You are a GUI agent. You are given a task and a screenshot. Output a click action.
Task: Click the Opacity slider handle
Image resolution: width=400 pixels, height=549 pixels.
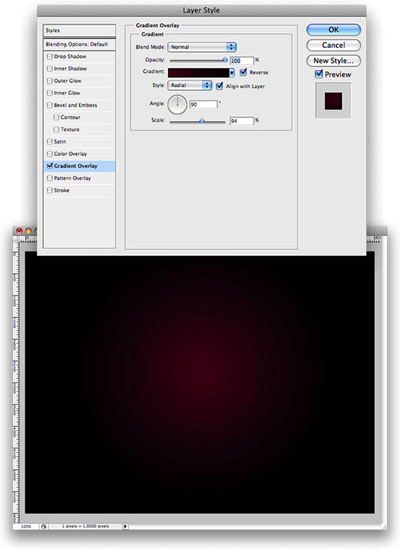coord(225,60)
